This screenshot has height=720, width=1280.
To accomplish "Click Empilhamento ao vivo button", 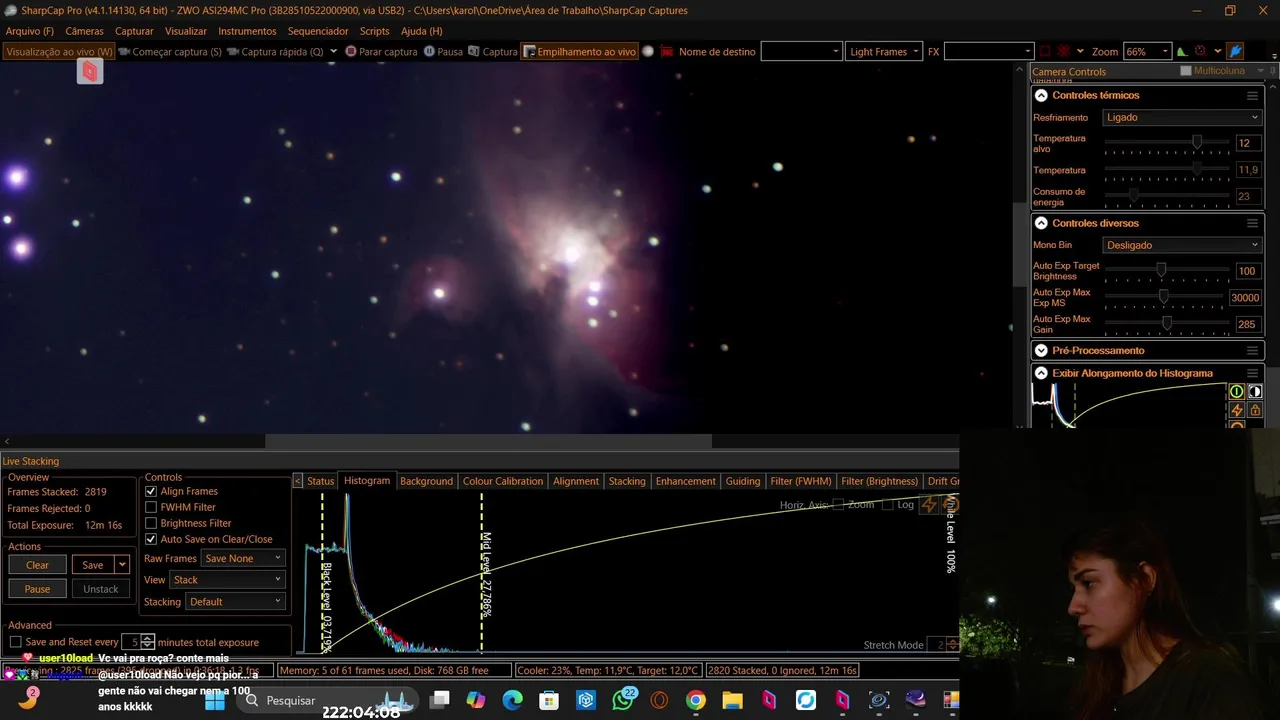I will [580, 51].
